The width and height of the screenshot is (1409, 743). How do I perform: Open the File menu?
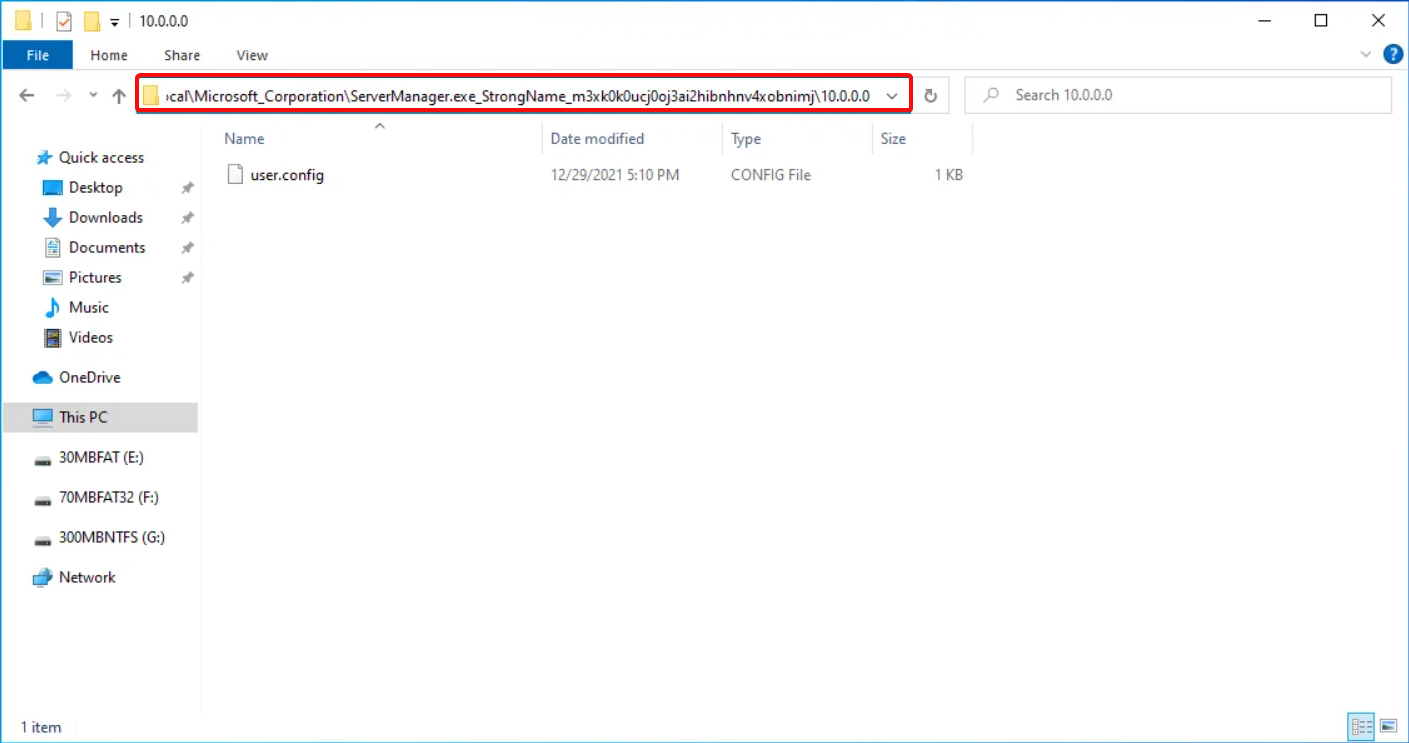click(x=38, y=55)
